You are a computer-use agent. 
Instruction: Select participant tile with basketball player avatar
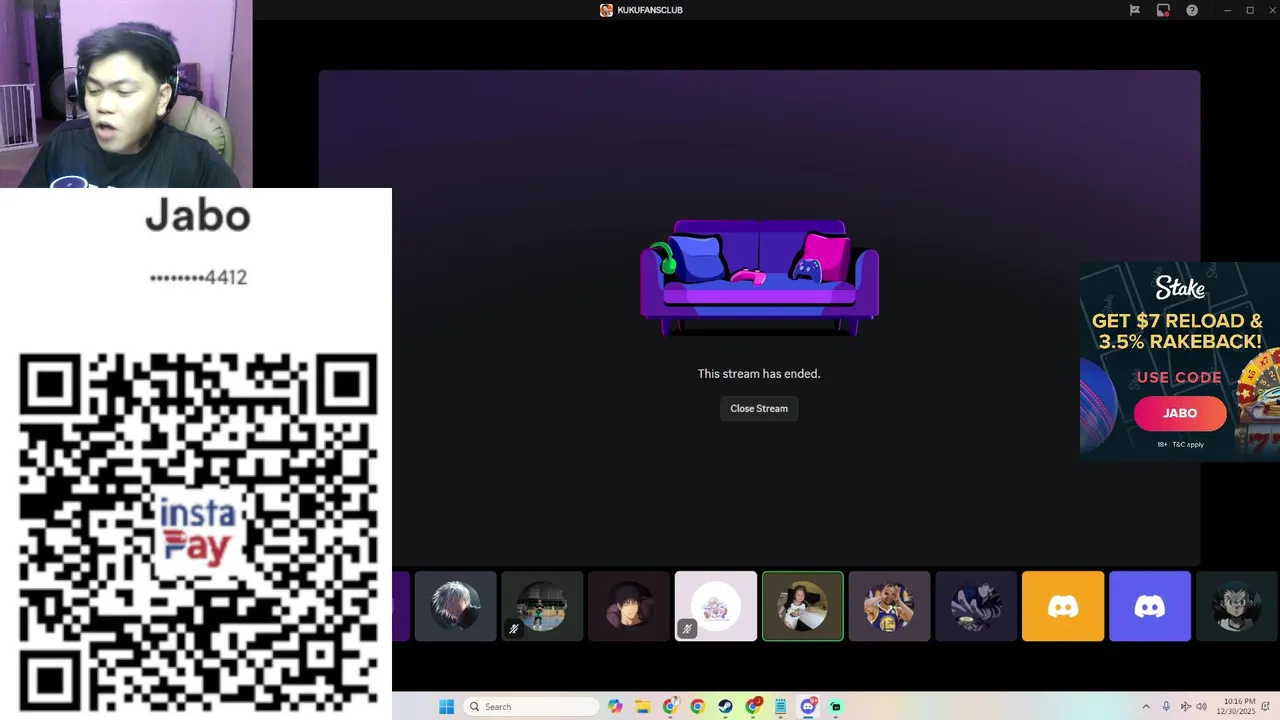889,606
